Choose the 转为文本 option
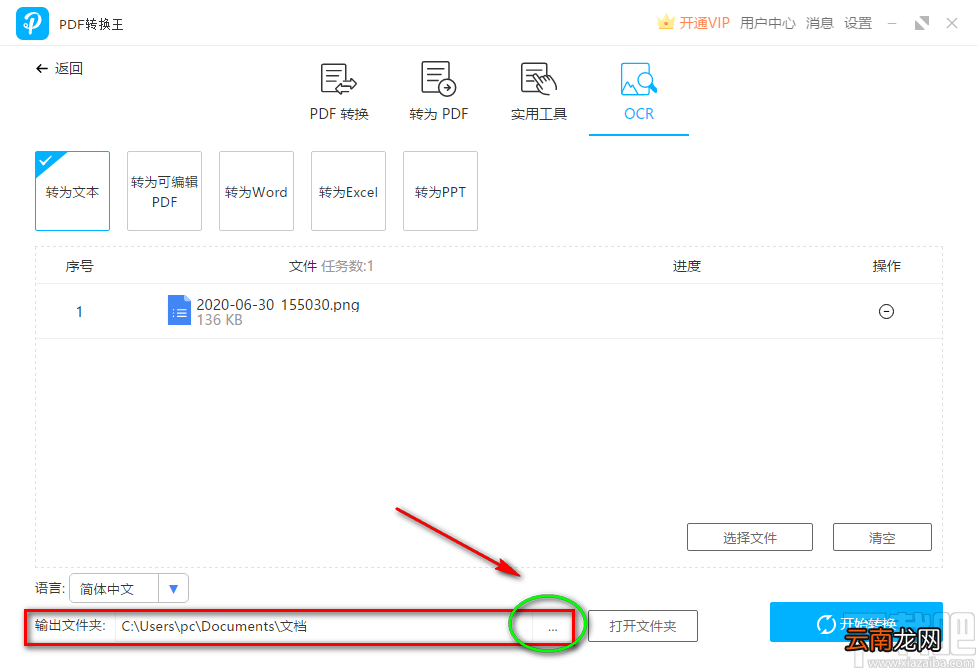 point(72,191)
